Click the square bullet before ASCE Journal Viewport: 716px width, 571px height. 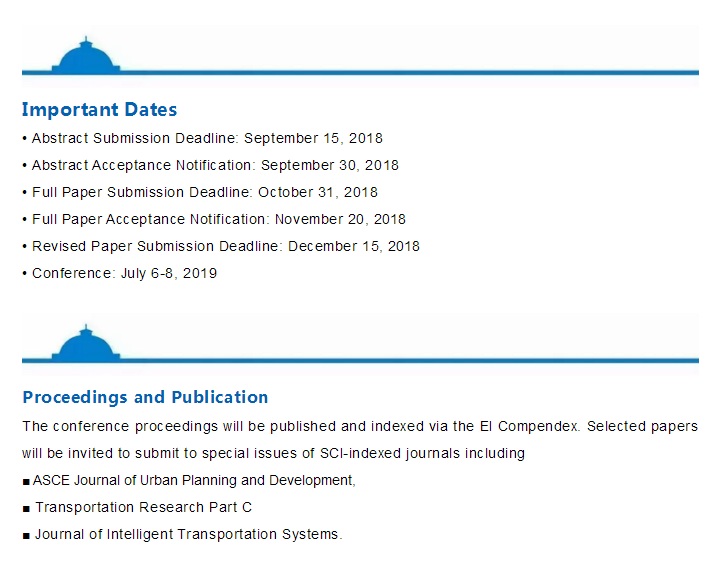(x=26, y=481)
